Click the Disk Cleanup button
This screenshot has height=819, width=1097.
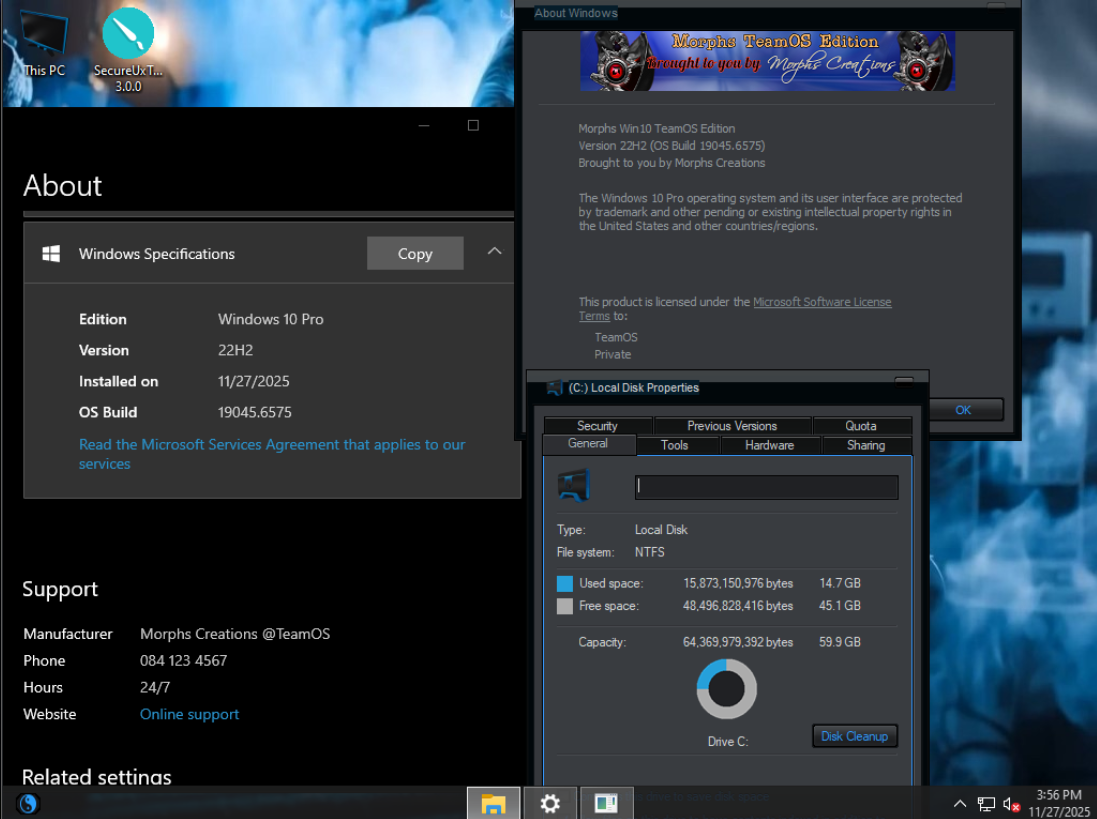pyautogui.click(x=854, y=736)
